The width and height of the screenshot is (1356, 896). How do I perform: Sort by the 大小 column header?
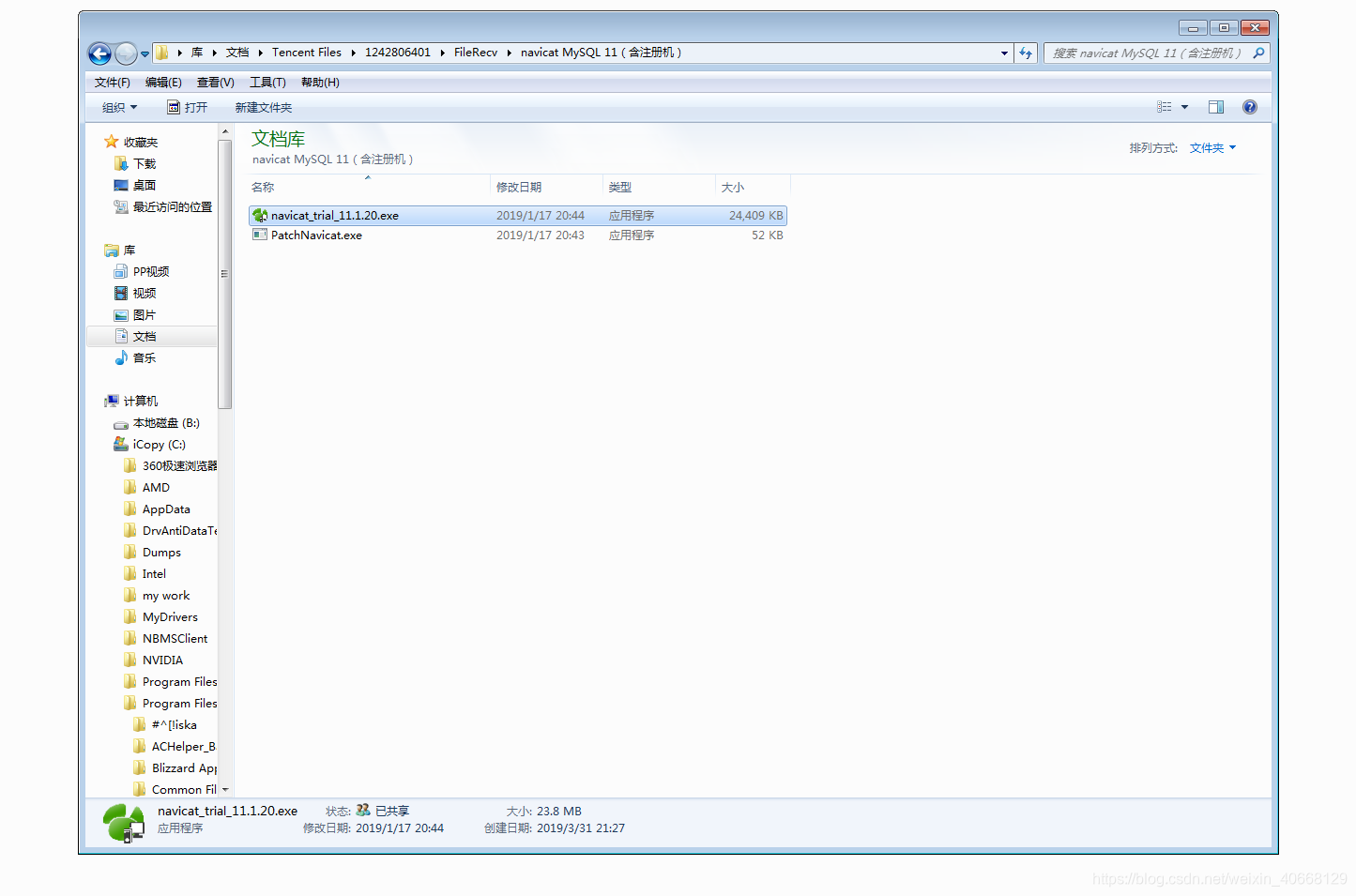coord(753,187)
